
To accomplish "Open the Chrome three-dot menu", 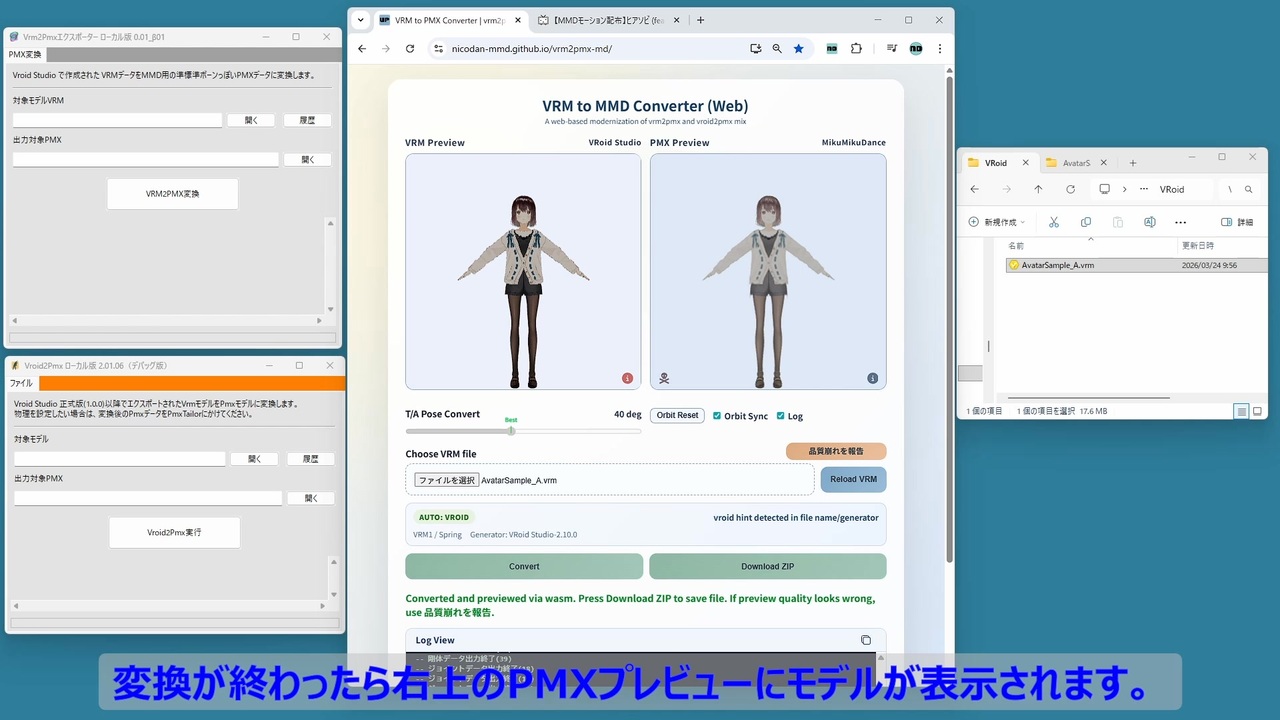I will pyautogui.click(x=939, y=48).
